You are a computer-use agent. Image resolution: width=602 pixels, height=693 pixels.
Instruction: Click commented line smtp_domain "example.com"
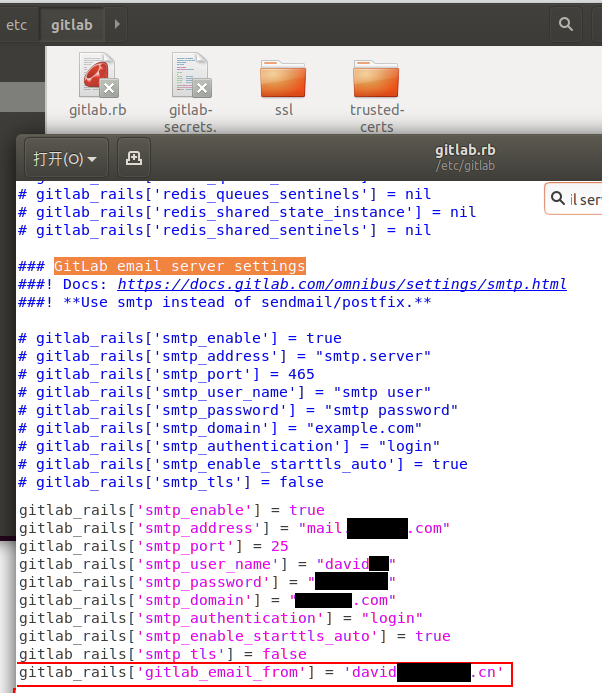point(220,428)
